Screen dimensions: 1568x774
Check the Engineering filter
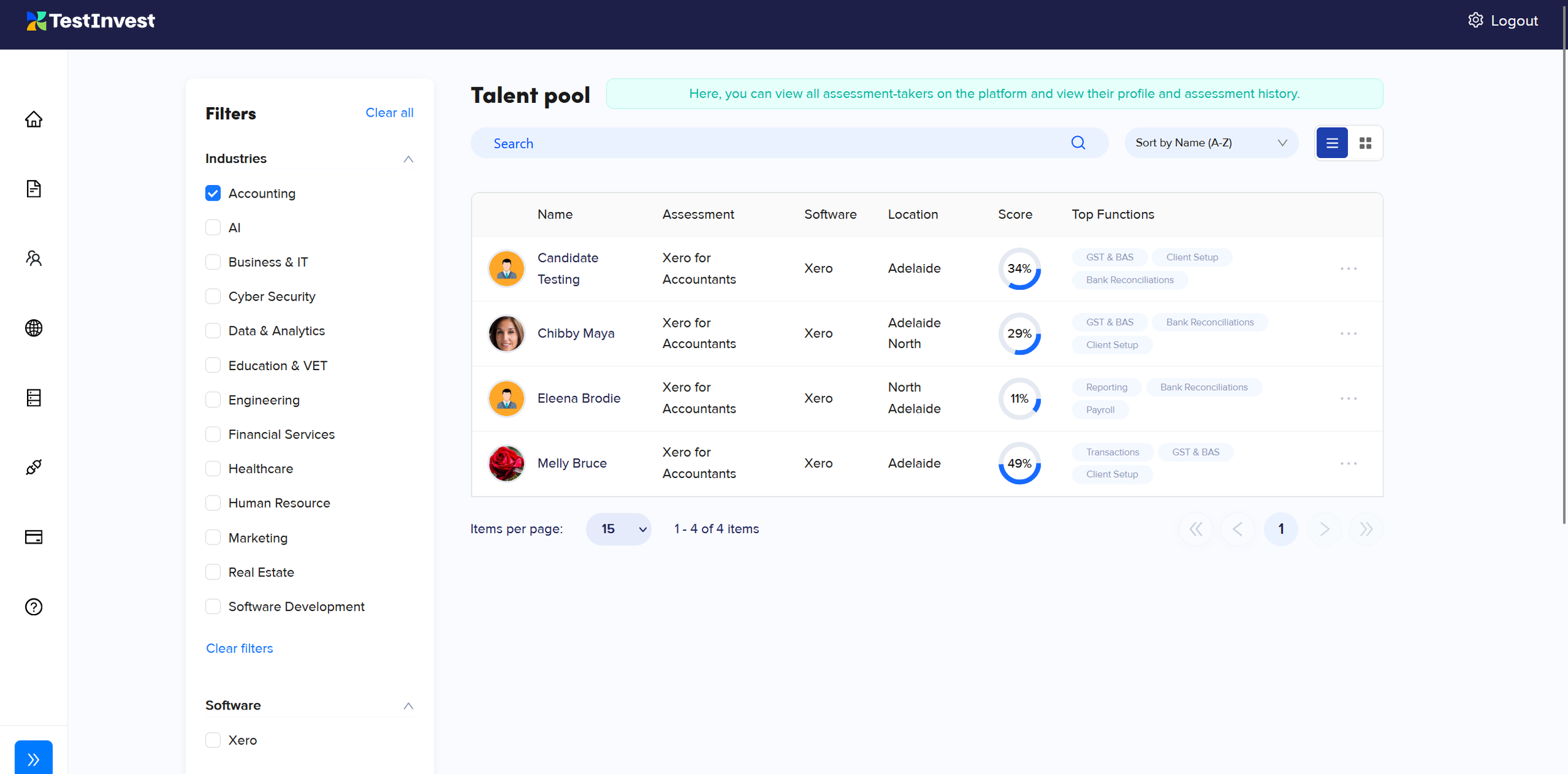(x=213, y=400)
